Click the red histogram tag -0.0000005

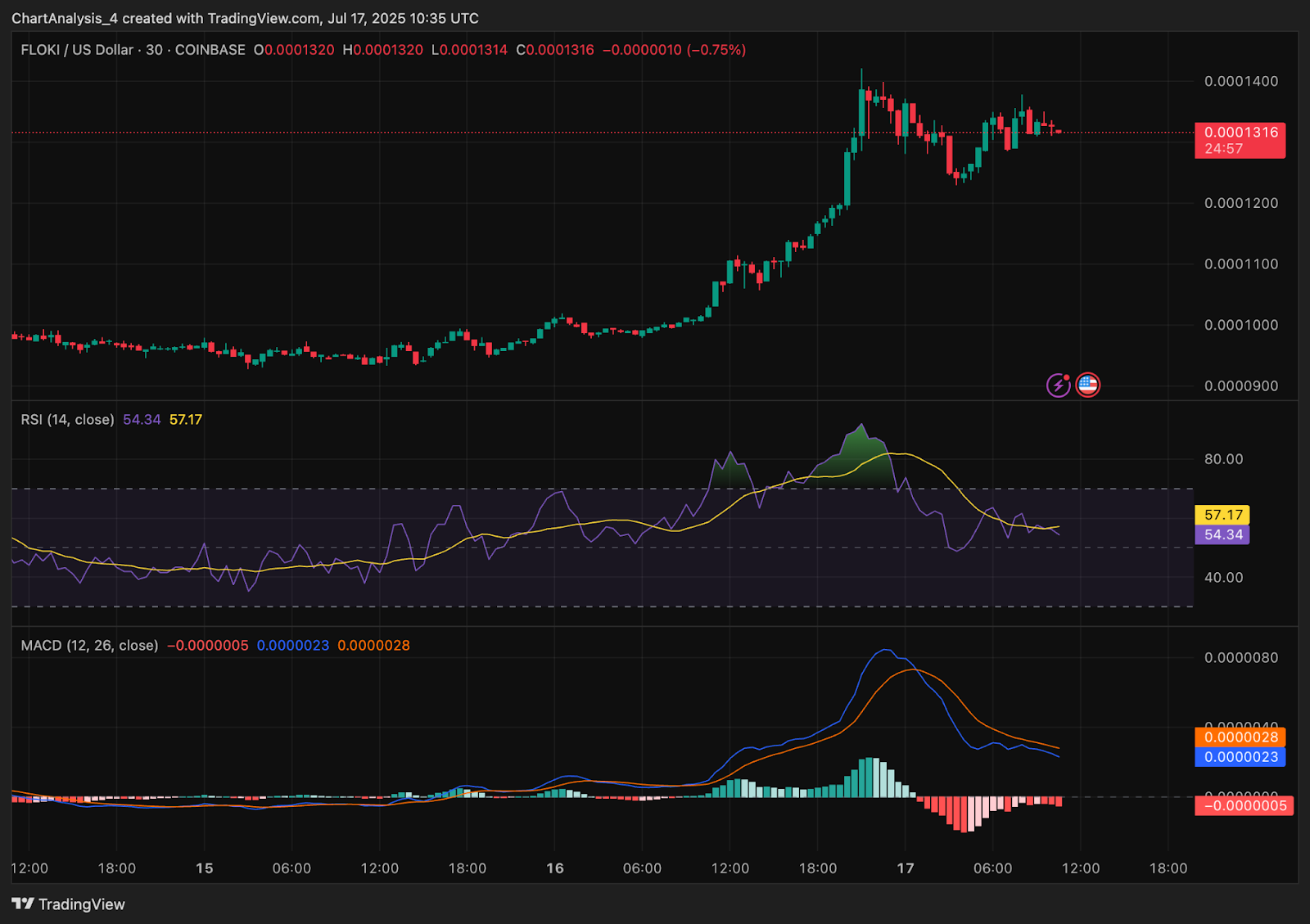[1244, 806]
